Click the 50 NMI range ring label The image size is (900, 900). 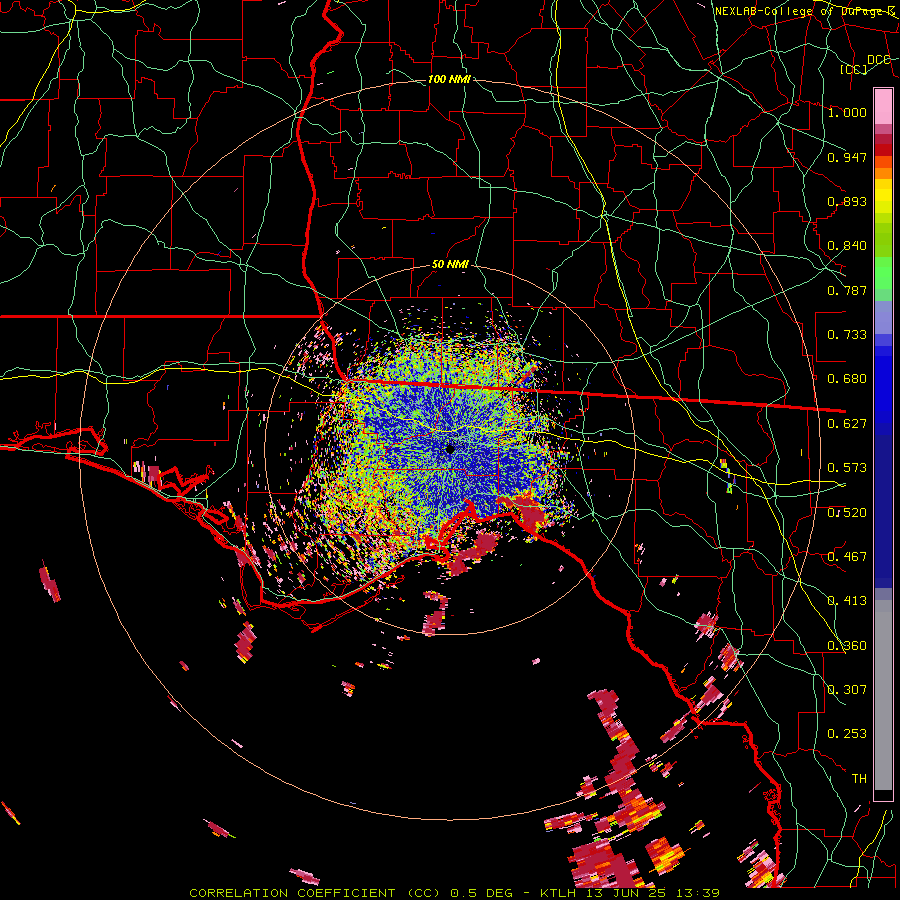tap(450, 265)
